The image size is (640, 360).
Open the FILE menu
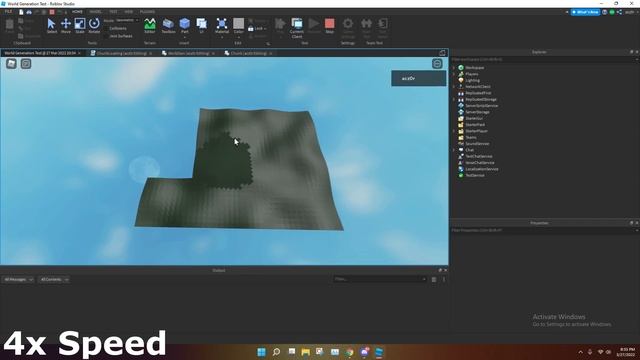click(x=8, y=12)
